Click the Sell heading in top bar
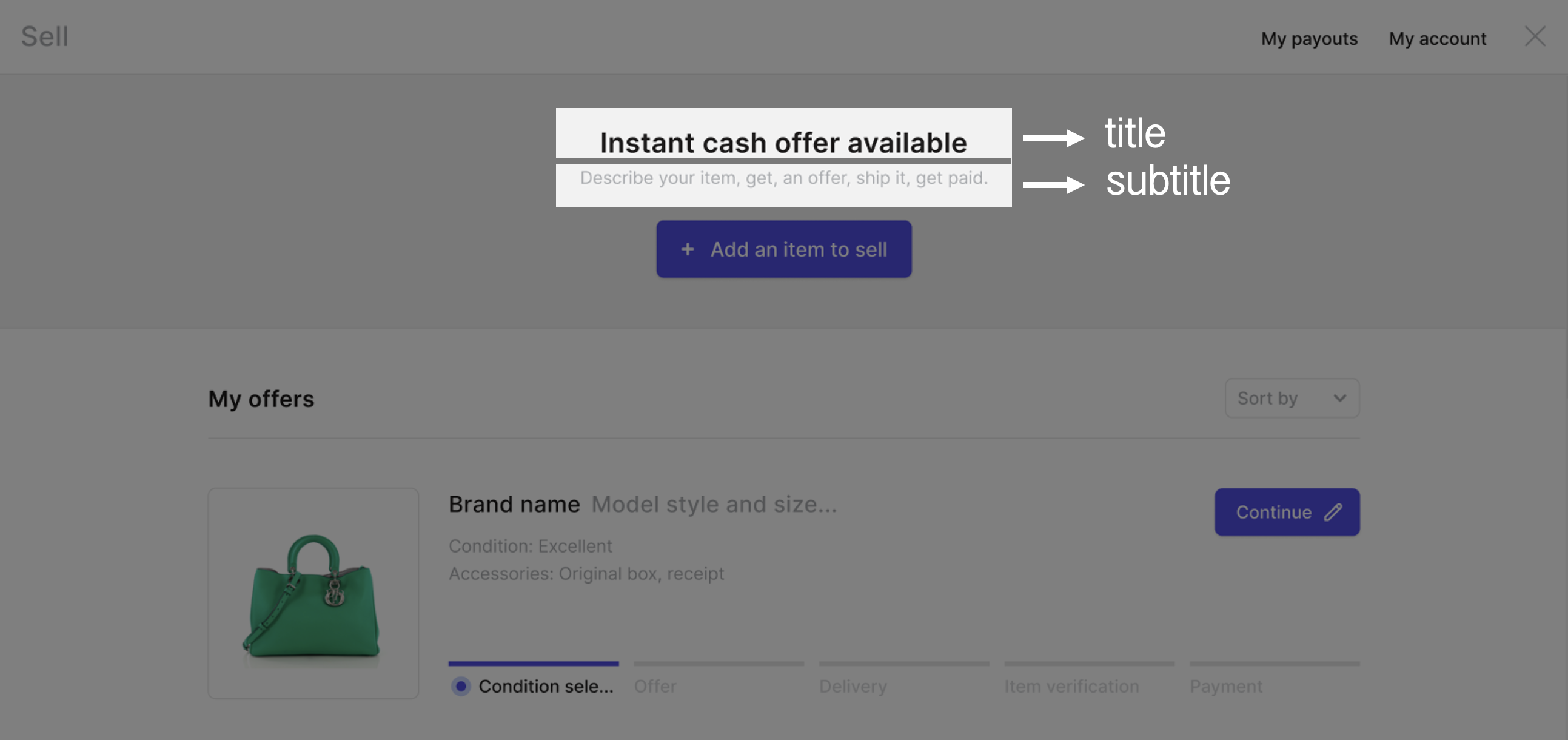 tap(44, 36)
